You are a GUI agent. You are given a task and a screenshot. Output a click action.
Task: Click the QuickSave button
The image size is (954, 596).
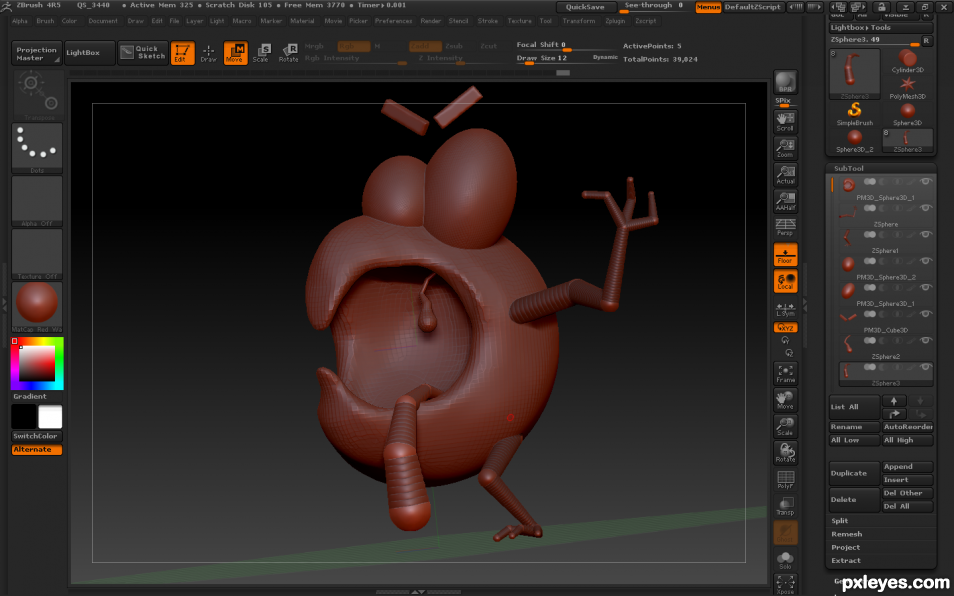pyautogui.click(x=585, y=7)
